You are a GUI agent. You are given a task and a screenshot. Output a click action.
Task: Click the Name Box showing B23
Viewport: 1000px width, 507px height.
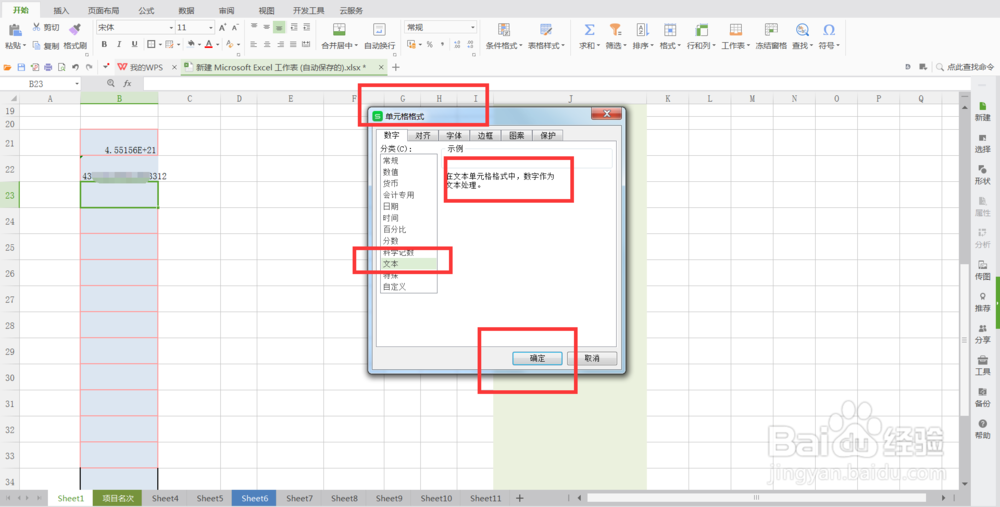tap(41, 84)
